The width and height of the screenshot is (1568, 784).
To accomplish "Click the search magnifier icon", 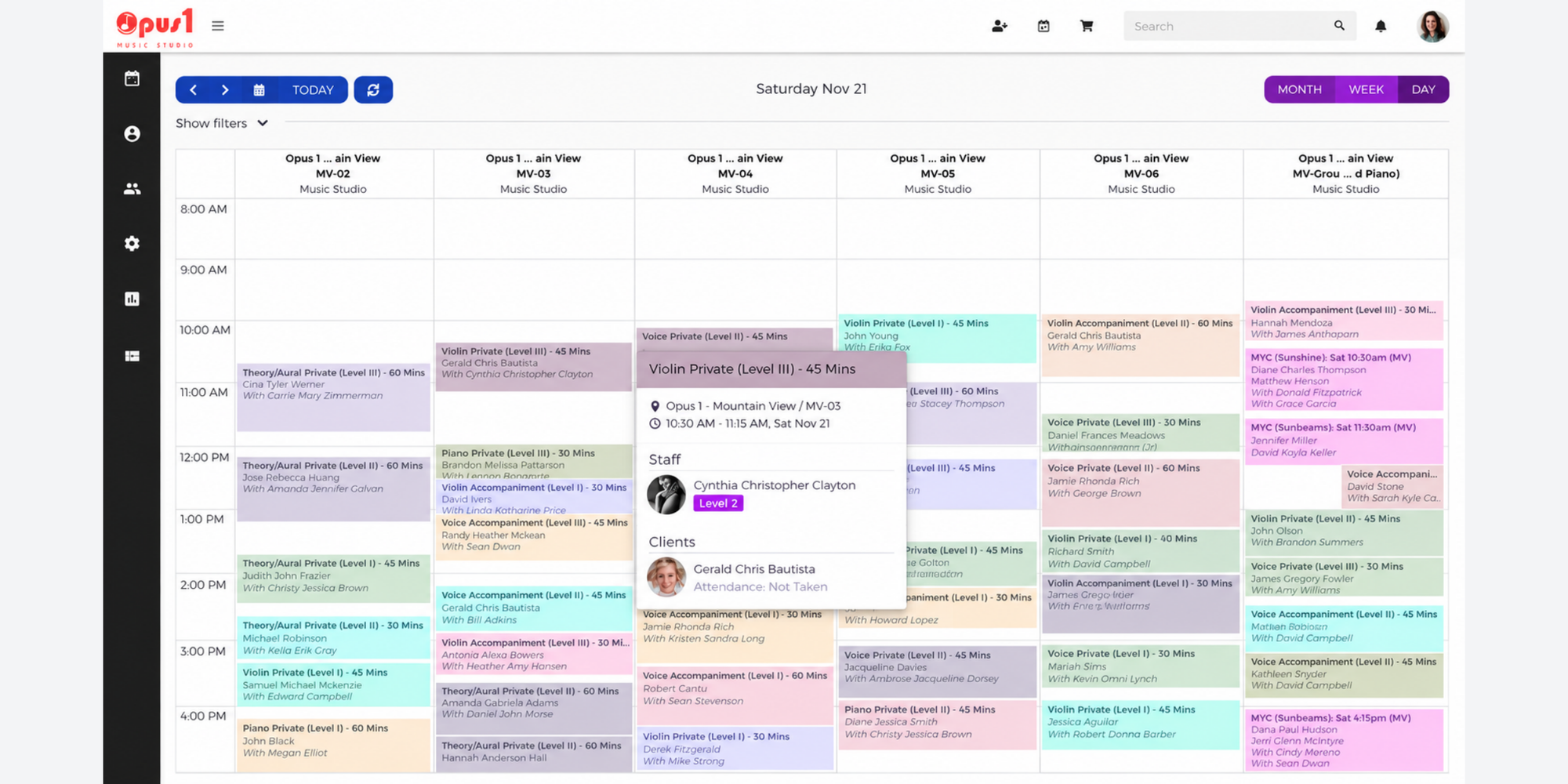I will point(1339,26).
